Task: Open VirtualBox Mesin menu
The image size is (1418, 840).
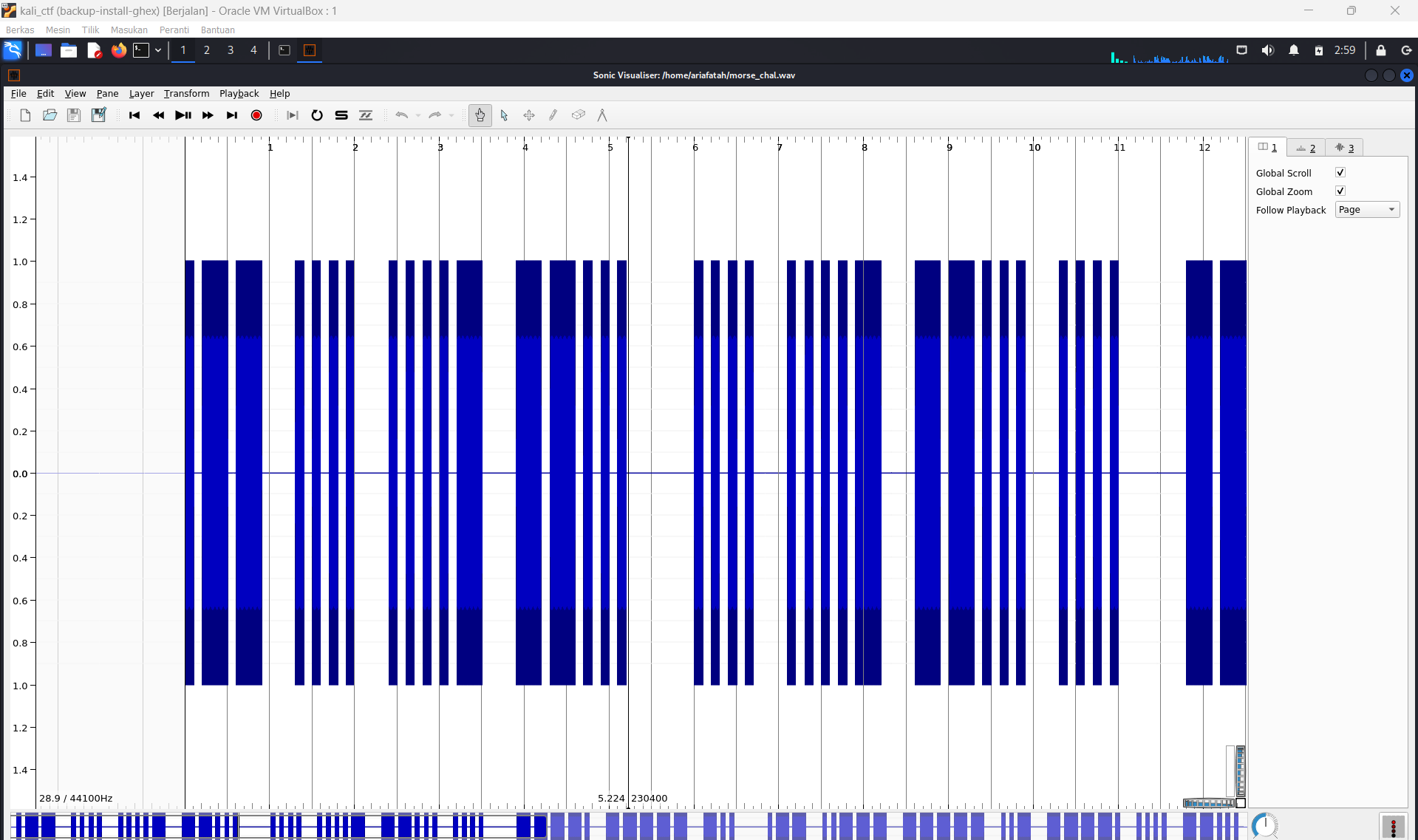Action: click(x=58, y=30)
